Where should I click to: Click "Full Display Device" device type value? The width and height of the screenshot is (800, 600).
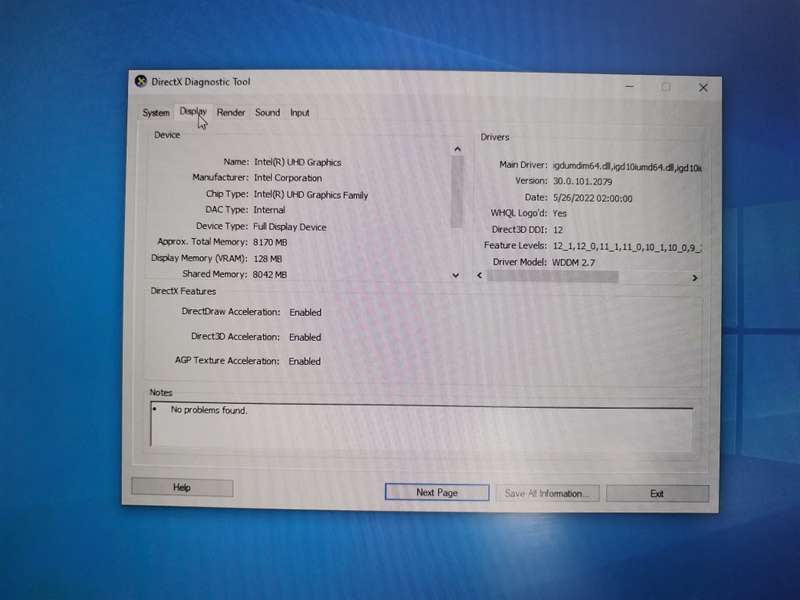289,227
